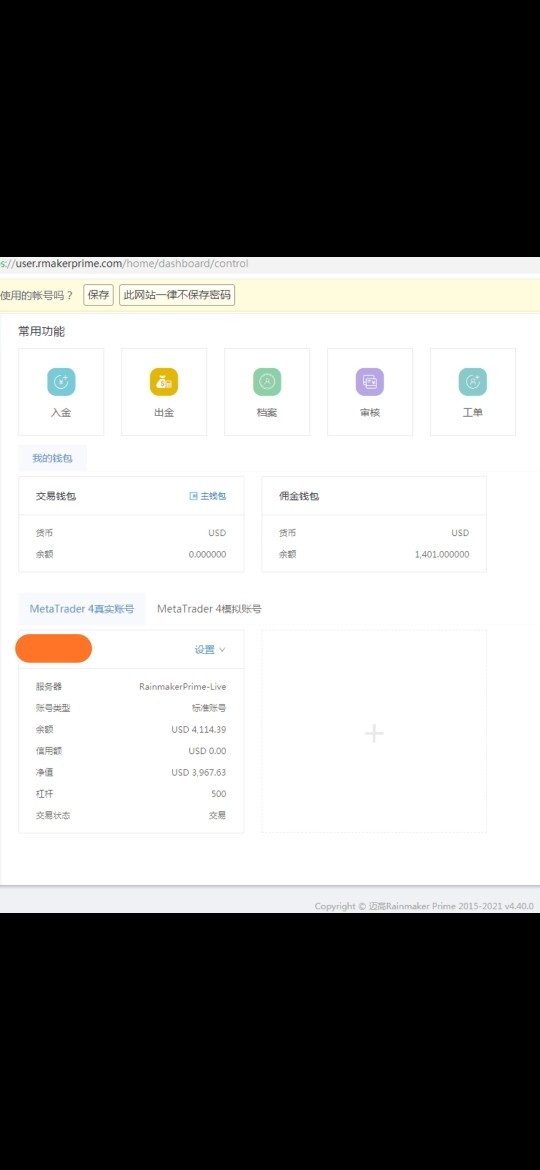The image size is (540, 1170).
Task: Click the chevron next to 设置
Action: (222, 650)
